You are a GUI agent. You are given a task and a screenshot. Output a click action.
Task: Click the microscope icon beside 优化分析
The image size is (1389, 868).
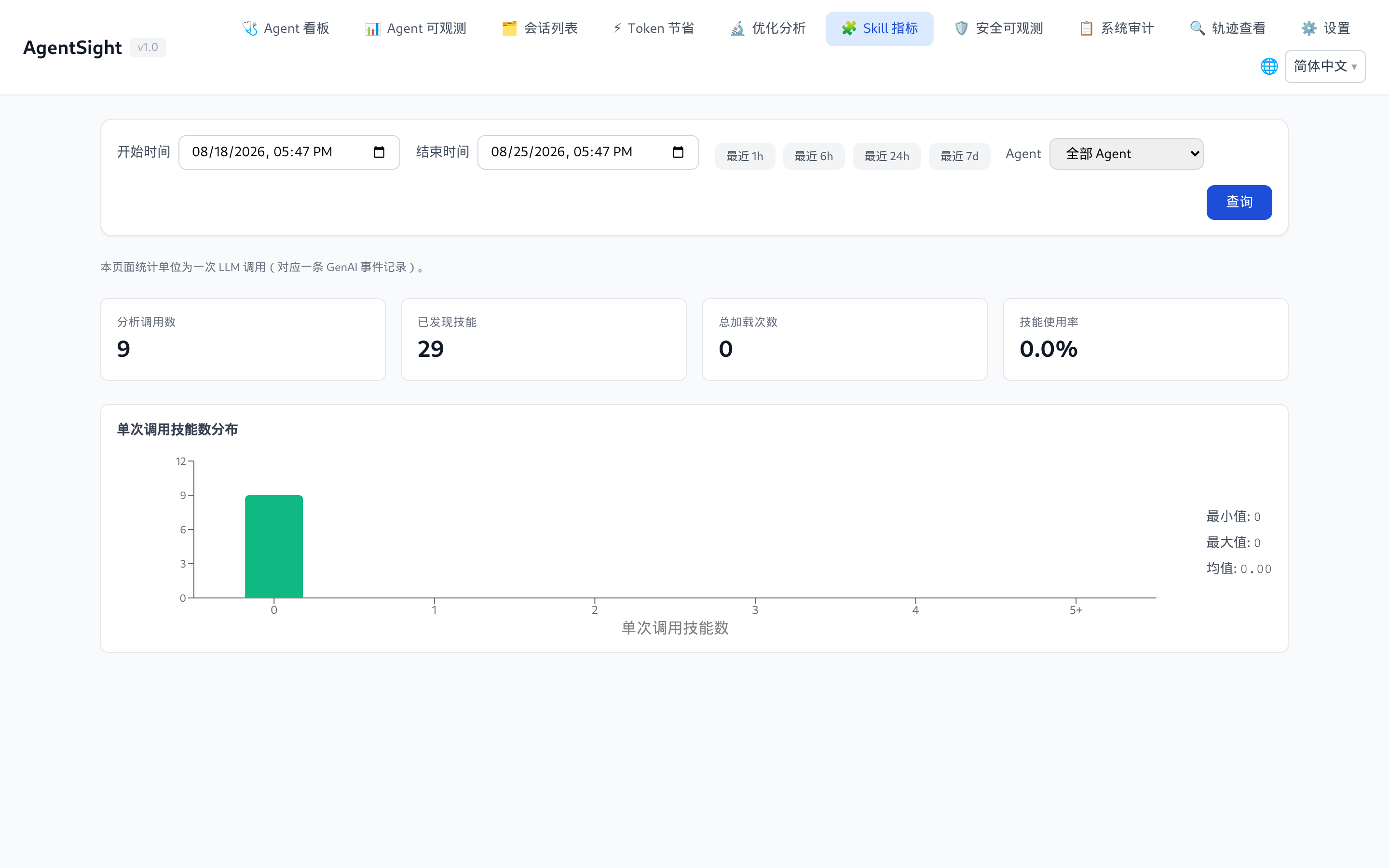coord(737,28)
